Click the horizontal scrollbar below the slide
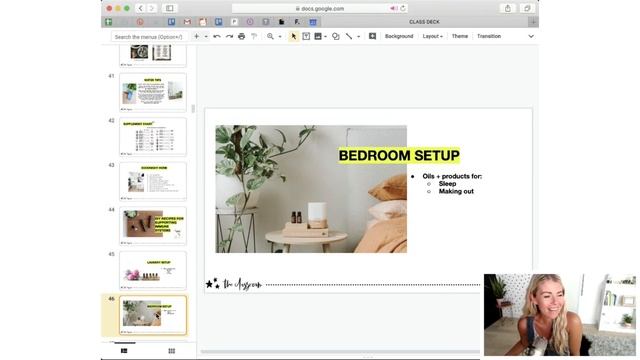640x360 pixels. coord(340,351)
